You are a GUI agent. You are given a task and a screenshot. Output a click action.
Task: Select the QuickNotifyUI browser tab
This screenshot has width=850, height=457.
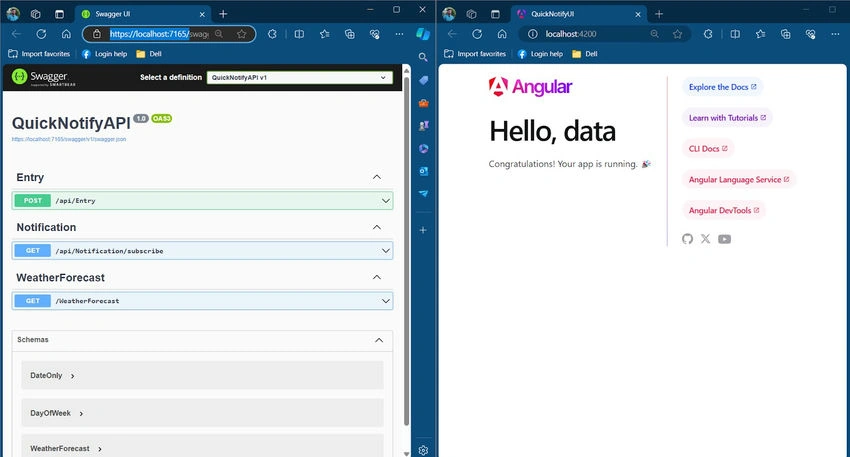579,14
